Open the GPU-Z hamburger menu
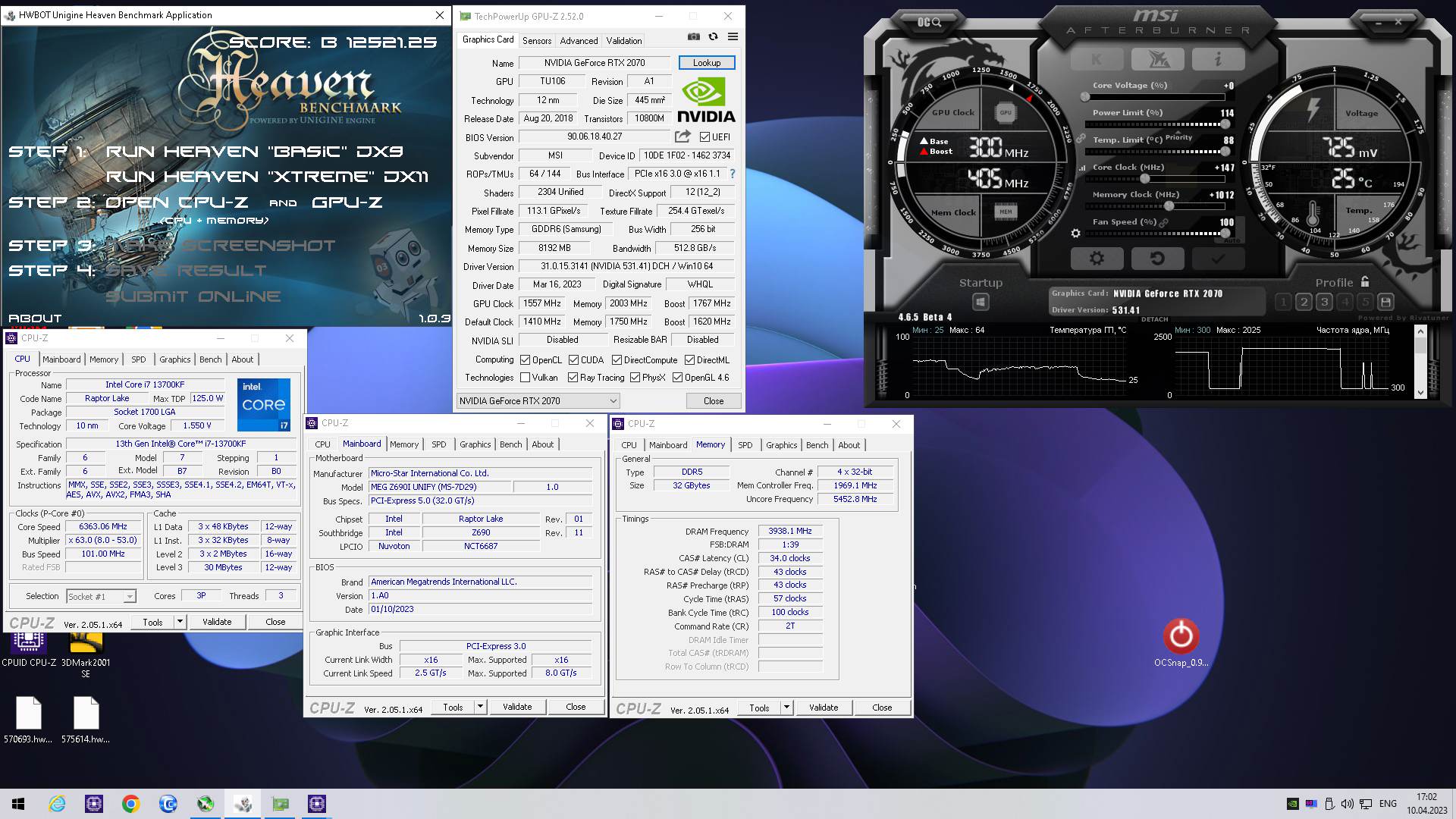Image resolution: width=1456 pixels, height=819 pixels. point(733,36)
